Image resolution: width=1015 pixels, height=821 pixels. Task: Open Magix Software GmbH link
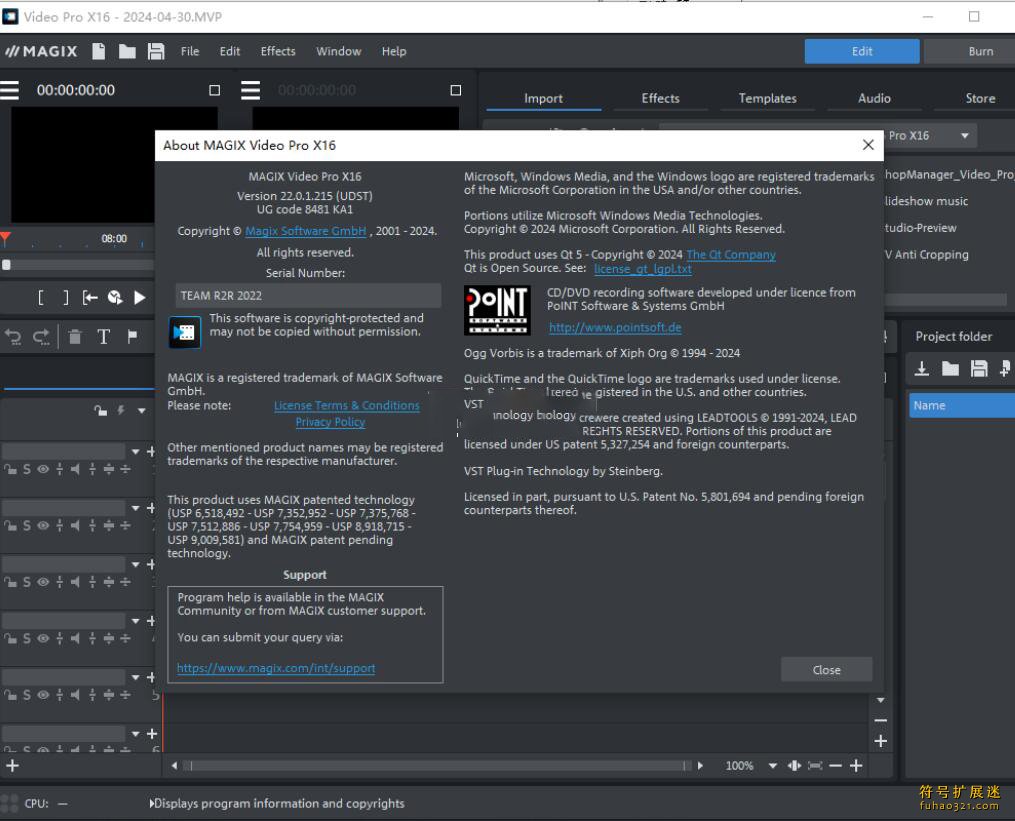tap(306, 231)
